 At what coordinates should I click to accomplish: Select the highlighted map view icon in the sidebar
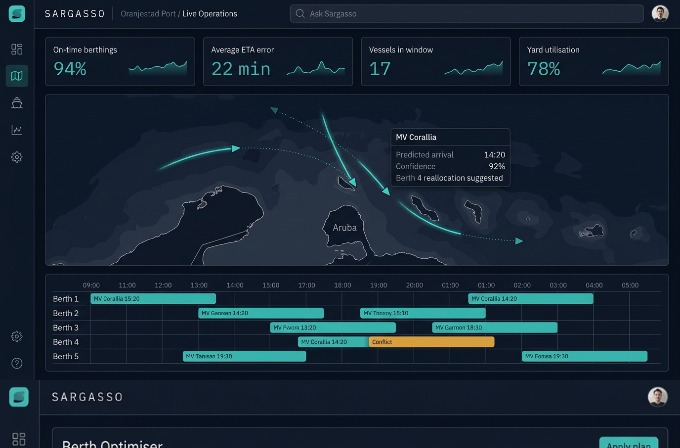[16, 76]
